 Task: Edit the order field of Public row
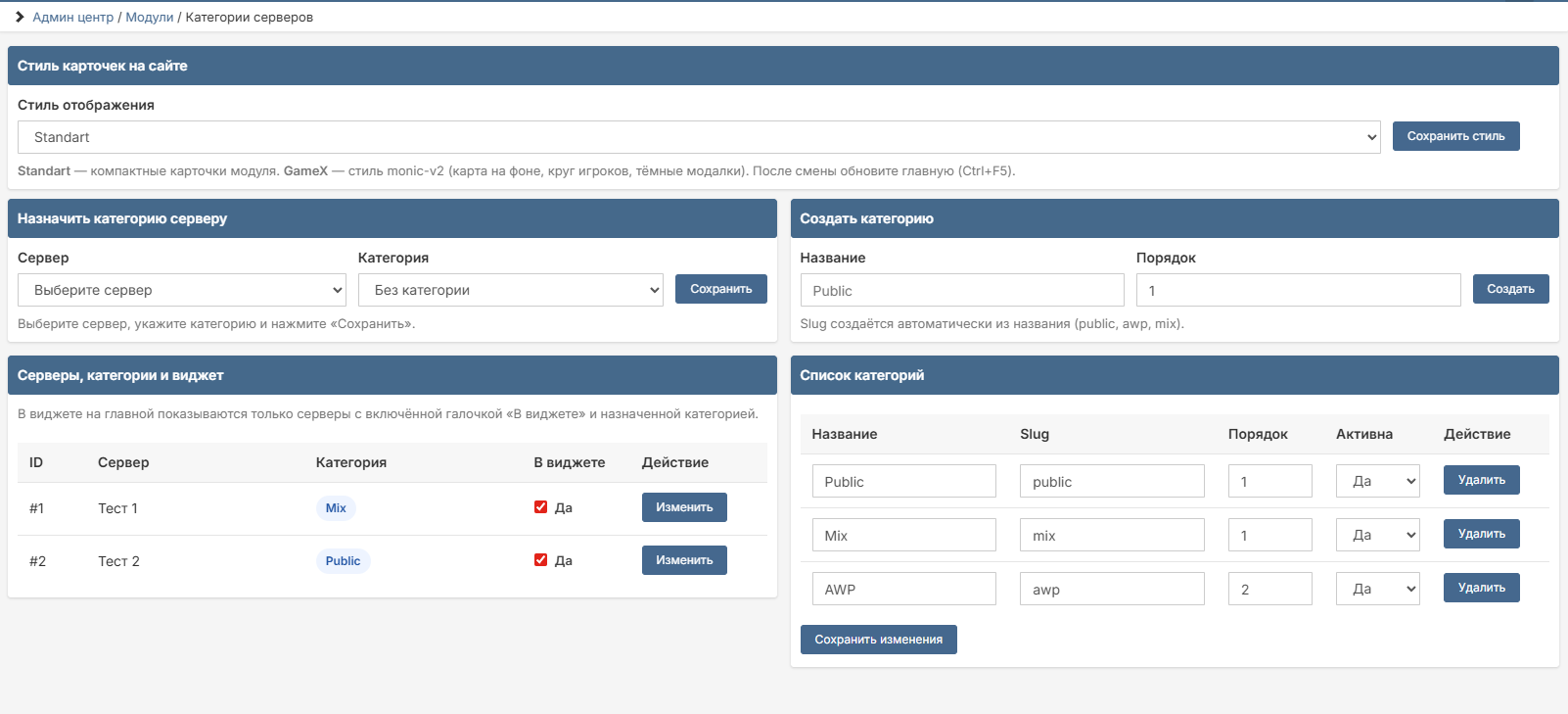[1270, 481]
